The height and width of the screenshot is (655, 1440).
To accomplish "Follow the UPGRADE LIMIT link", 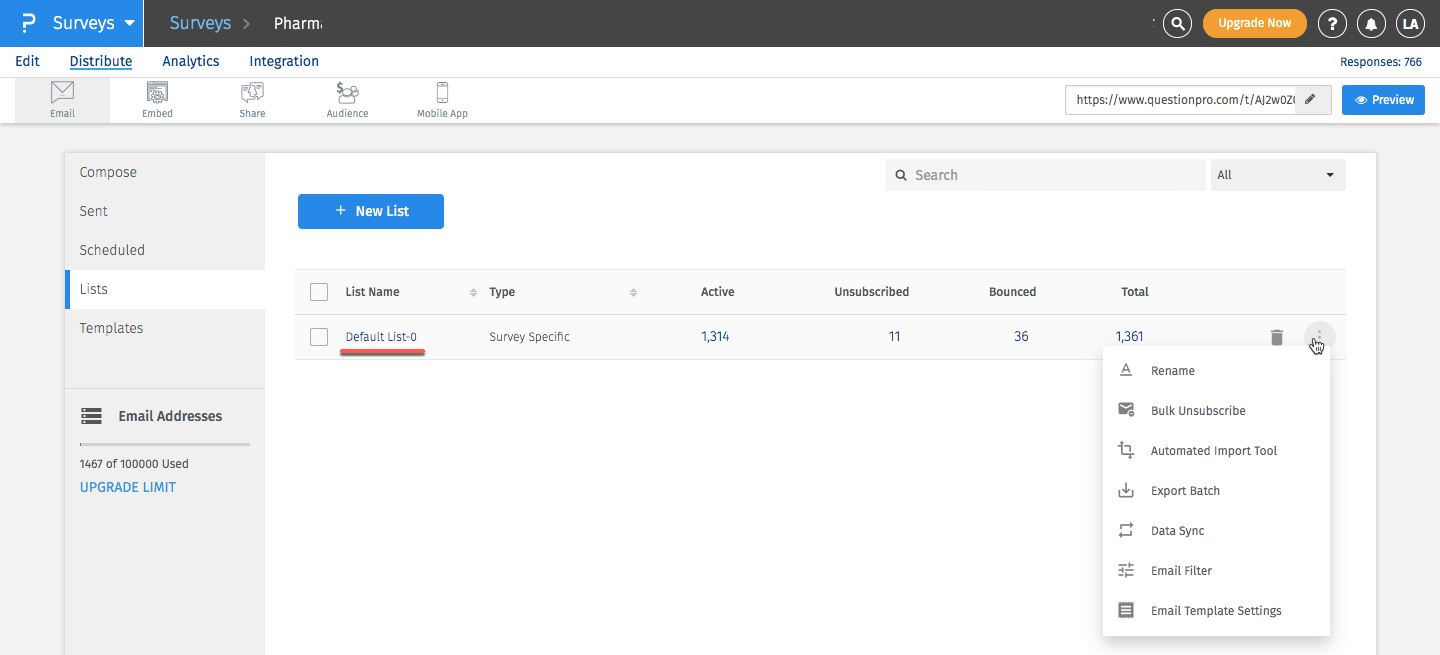I will 127,487.
